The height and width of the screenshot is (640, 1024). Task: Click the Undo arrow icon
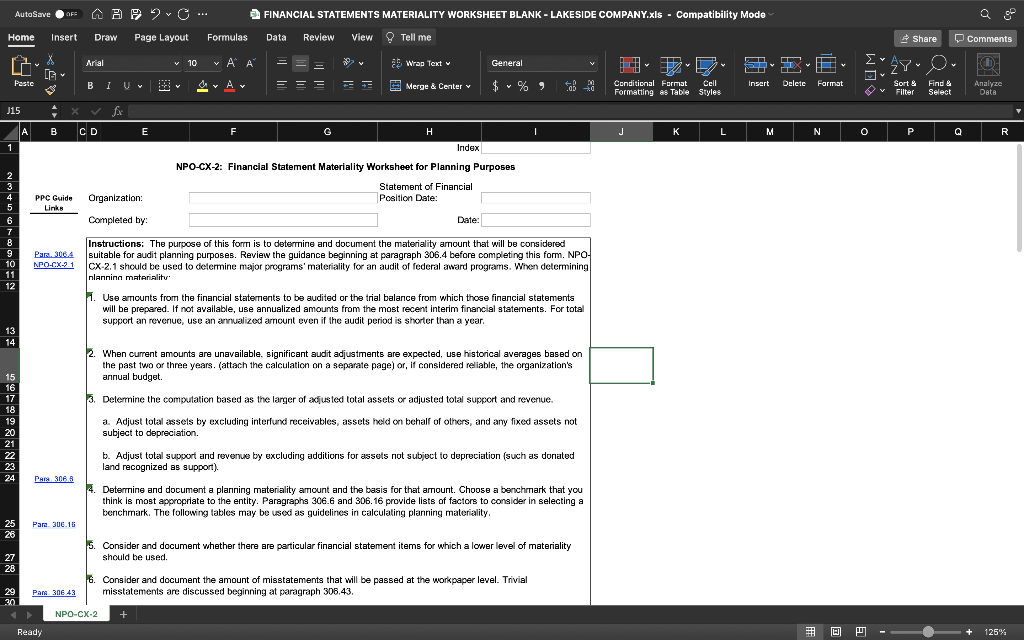[155, 14]
